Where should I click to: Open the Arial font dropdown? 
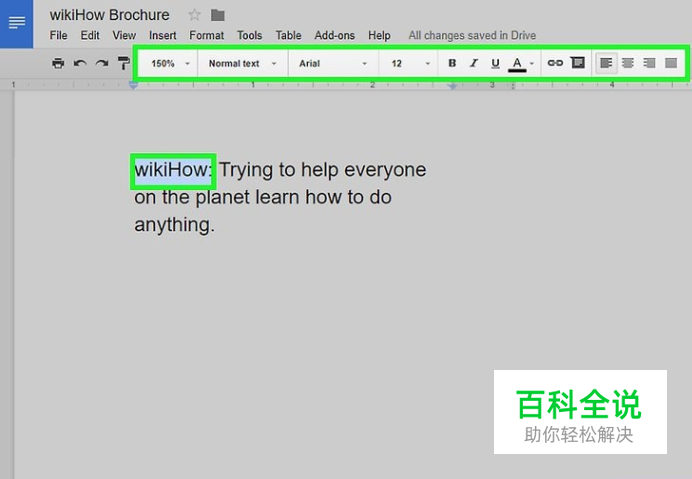click(333, 64)
